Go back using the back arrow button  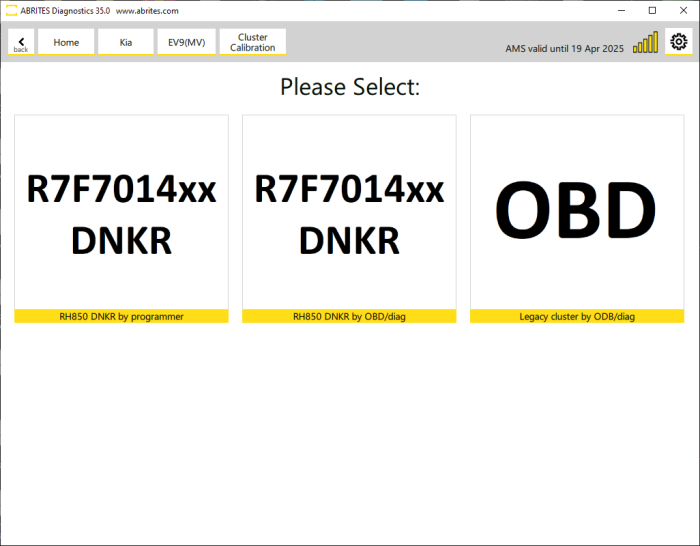point(21,42)
